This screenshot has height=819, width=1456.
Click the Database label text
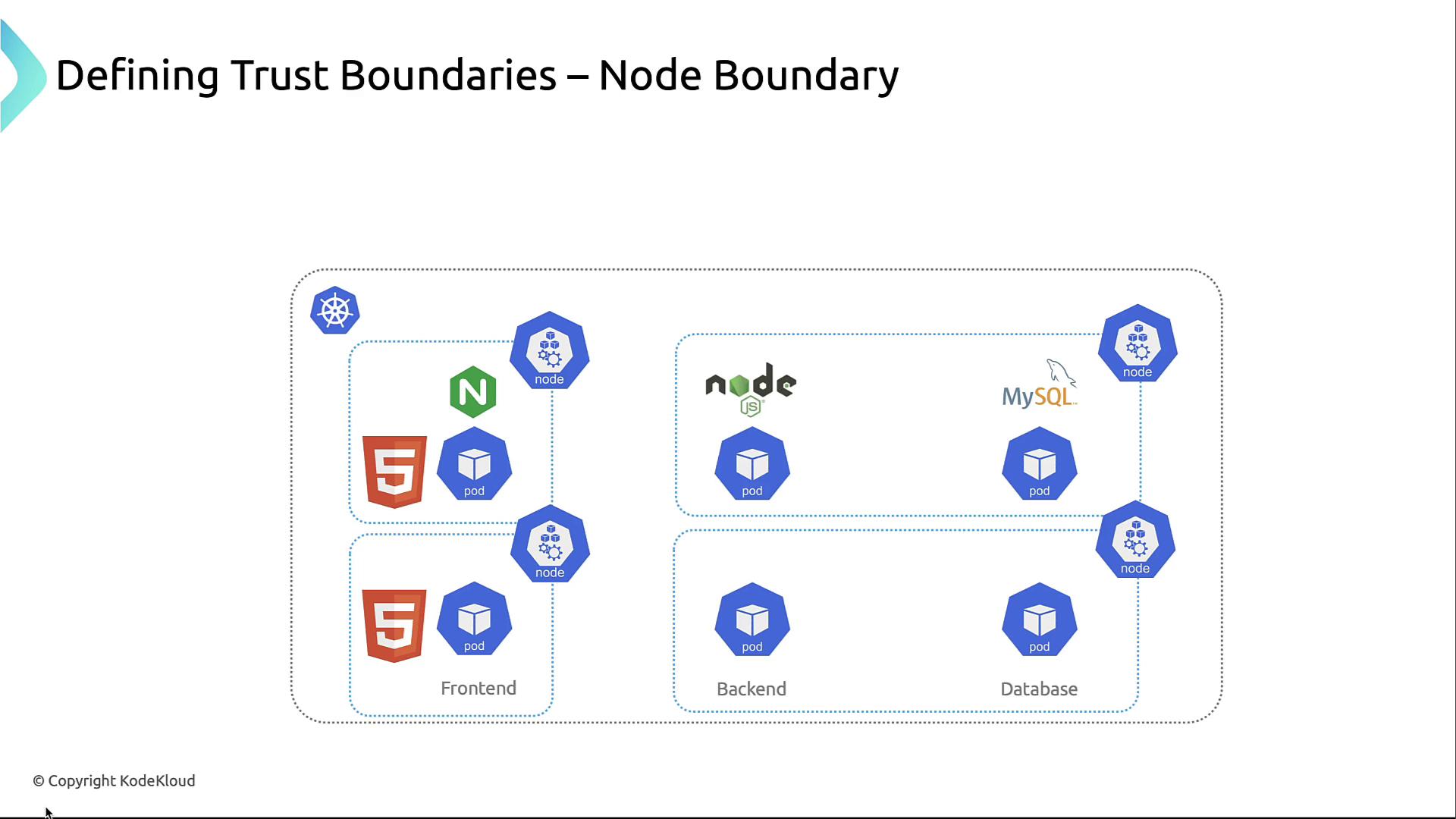1039,689
